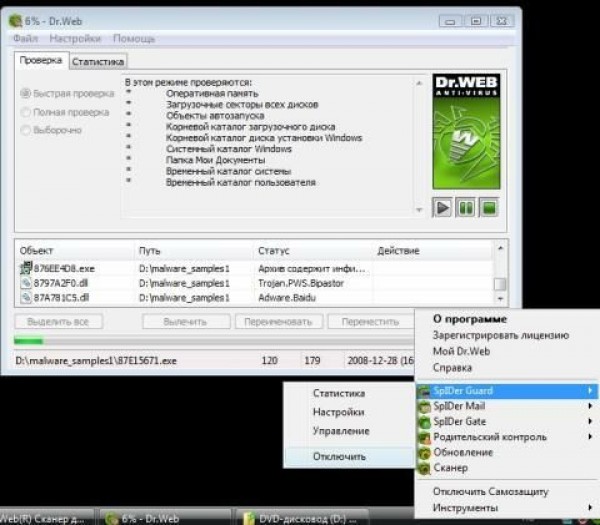Expand Родительский контроль submenu arrow
Screen dimensions: 600x525
[590, 437]
